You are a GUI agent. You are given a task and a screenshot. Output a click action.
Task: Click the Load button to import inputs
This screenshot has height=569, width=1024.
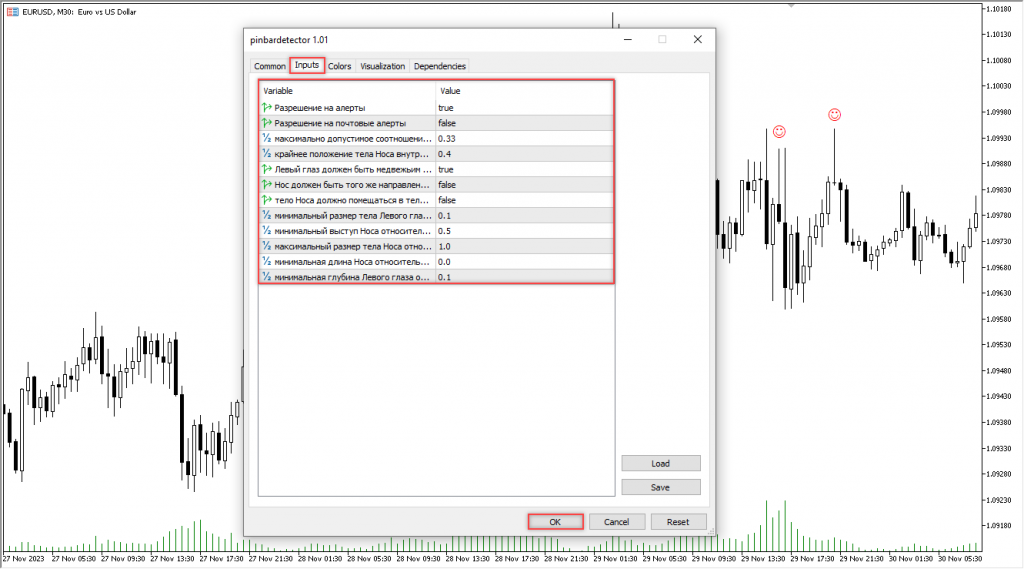tap(660, 464)
